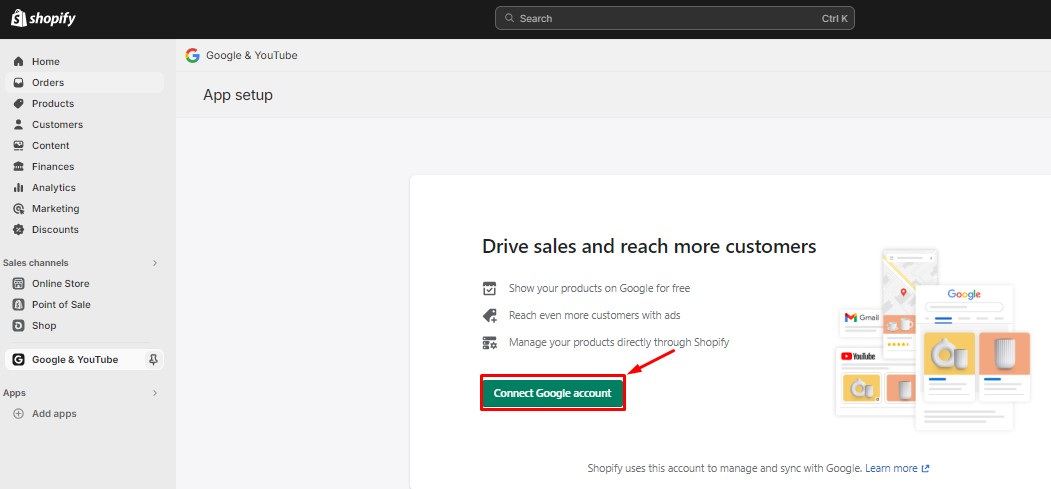Open the Content section
Image resolution: width=1051 pixels, height=489 pixels.
tap(84, 145)
